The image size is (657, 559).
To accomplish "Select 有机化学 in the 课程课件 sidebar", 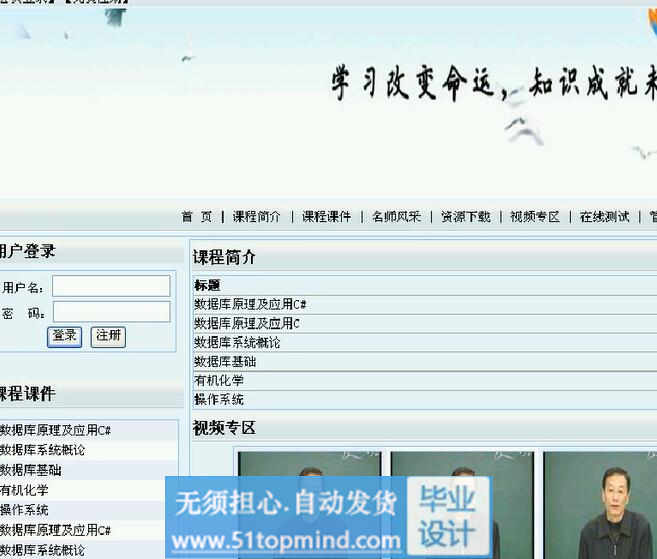I will pos(24,490).
